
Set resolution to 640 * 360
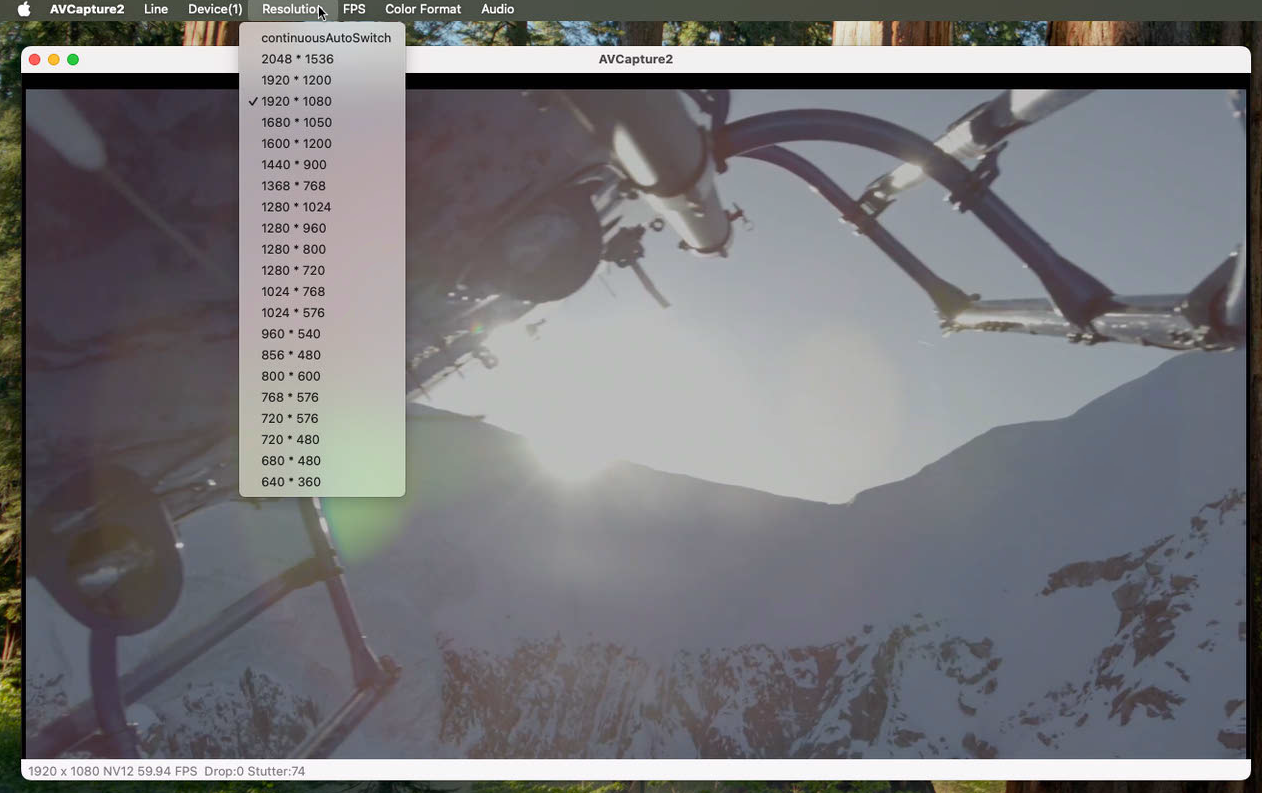(x=291, y=482)
